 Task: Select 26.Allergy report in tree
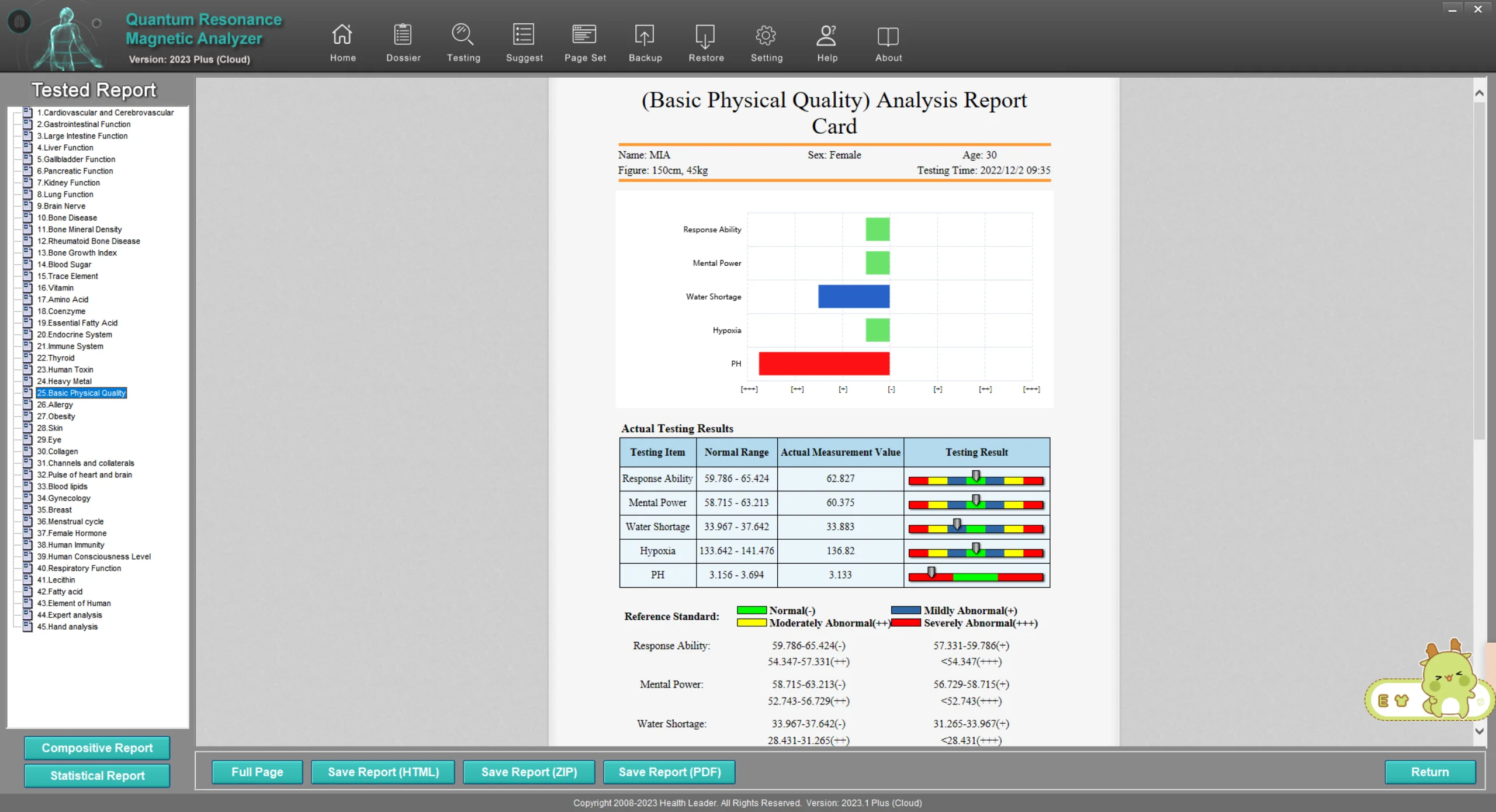click(x=55, y=405)
